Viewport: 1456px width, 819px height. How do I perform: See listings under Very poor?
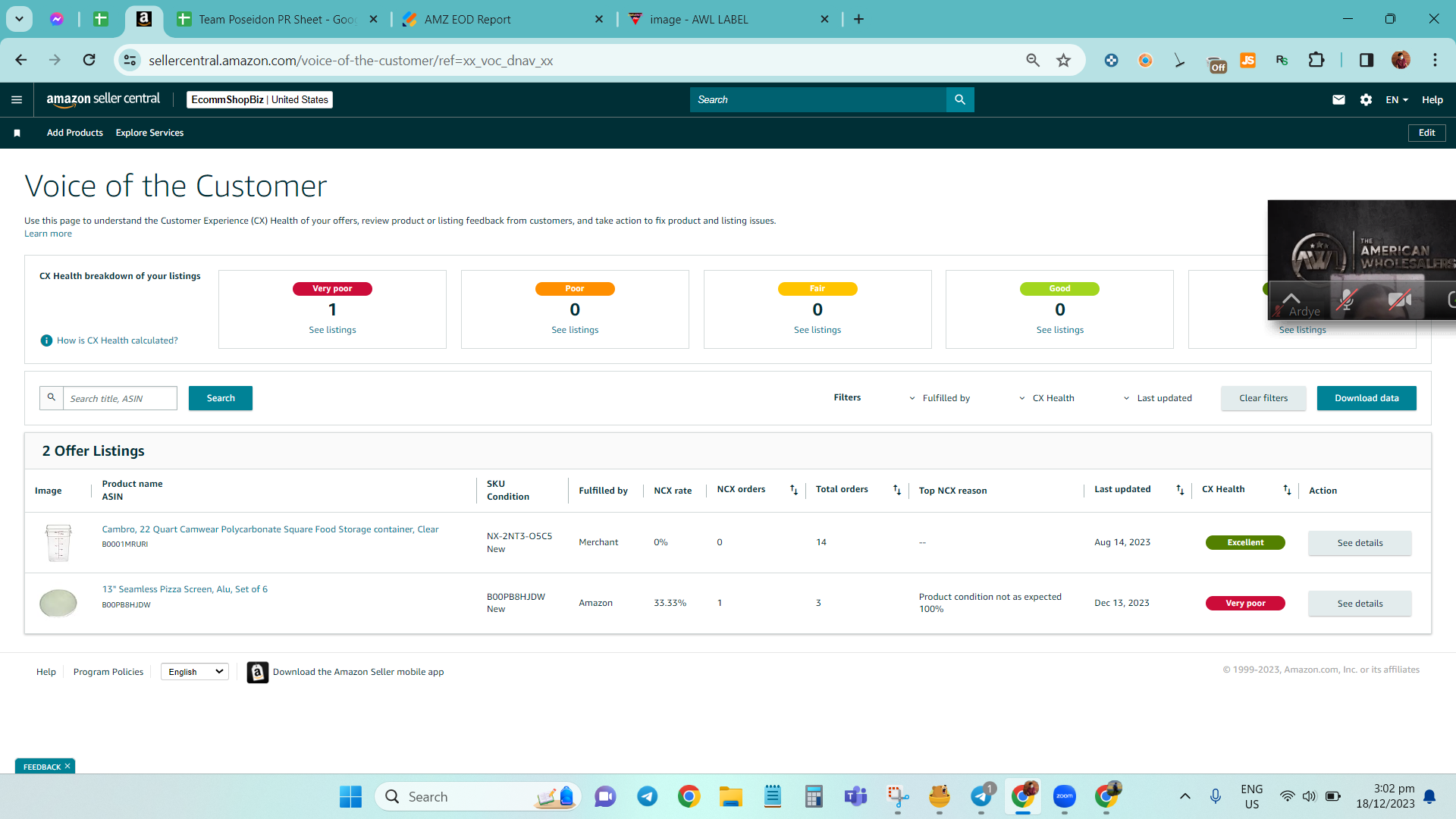click(332, 330)
